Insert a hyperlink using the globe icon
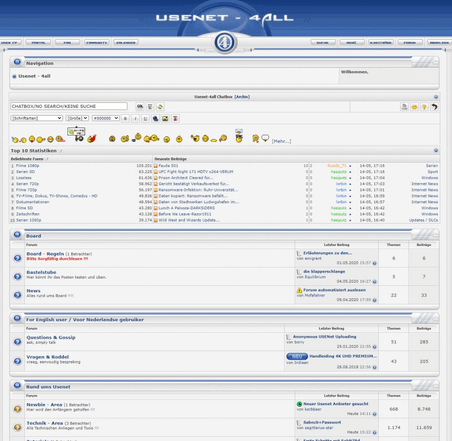This screenshot has width=452, height=441. tap(155, 118)
